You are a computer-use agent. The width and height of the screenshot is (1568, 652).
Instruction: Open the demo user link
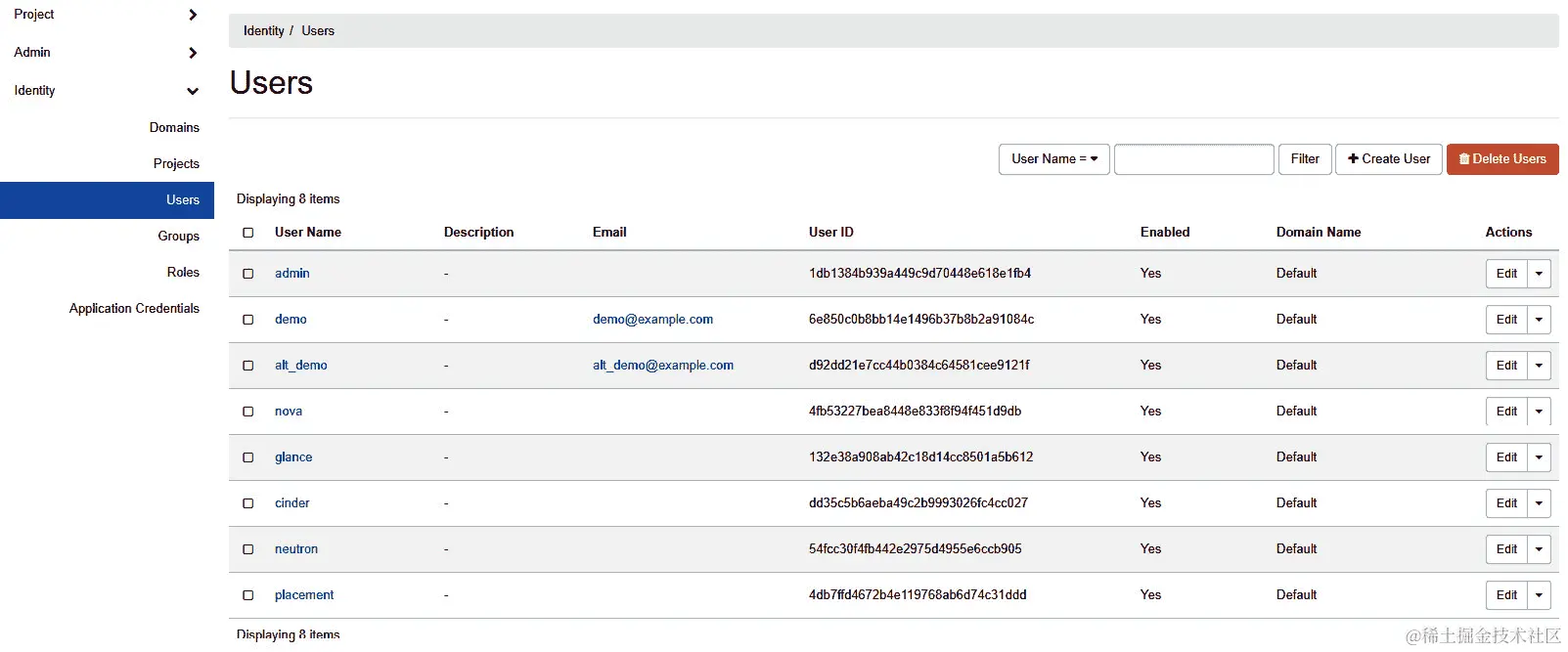point(291,320)
